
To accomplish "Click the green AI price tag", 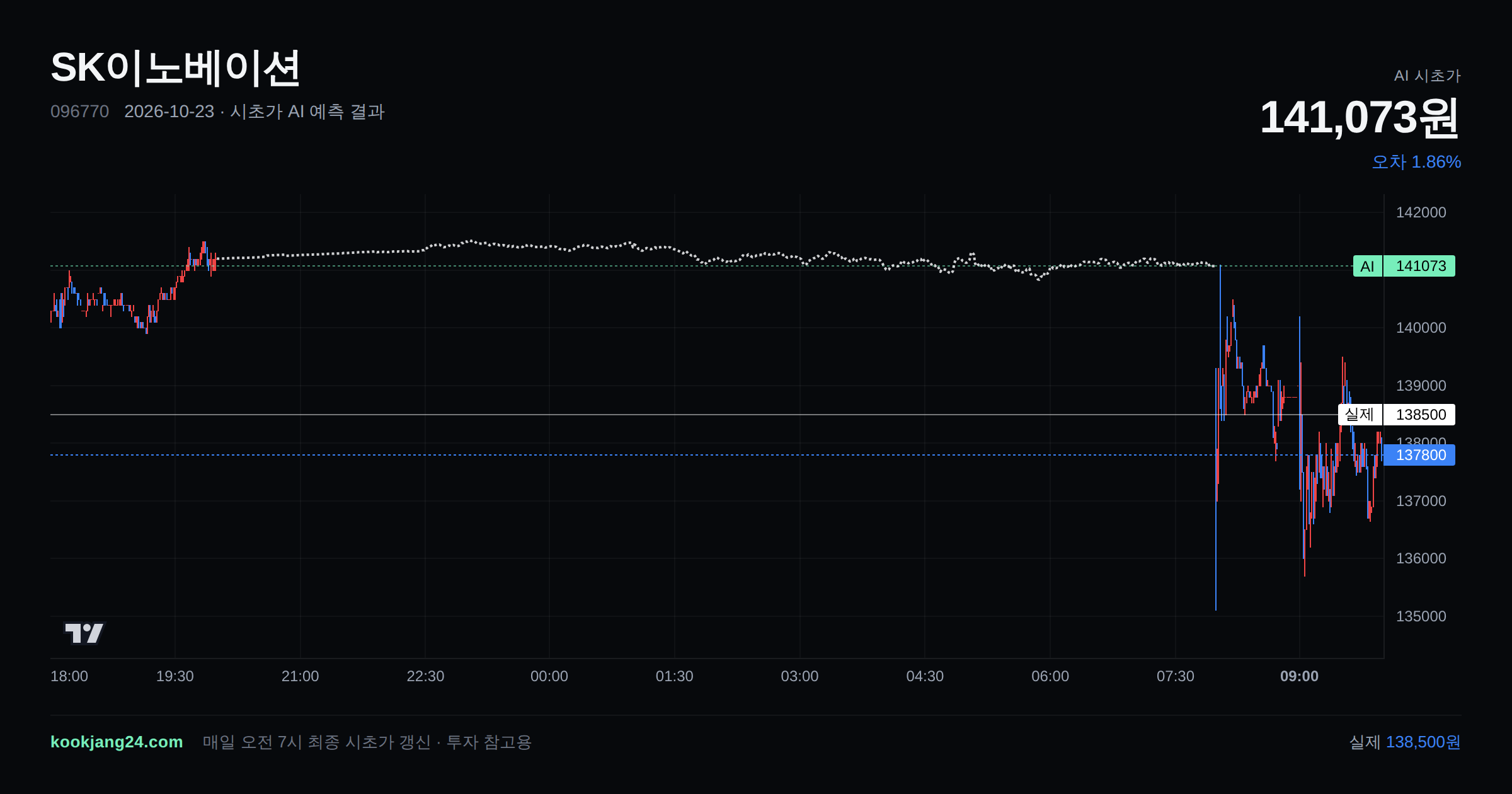I will click(1367, 266).
